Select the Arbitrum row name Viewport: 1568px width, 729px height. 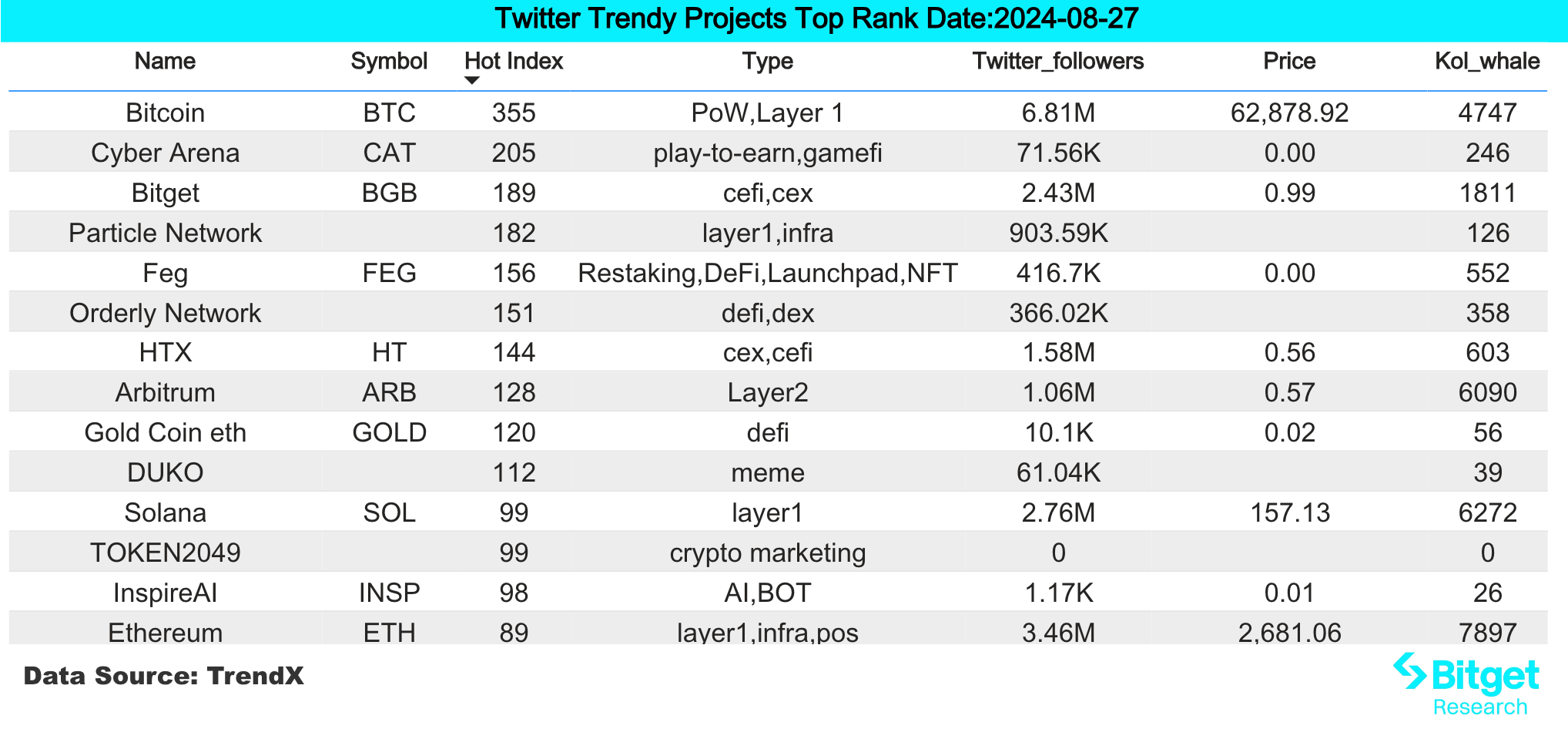click(x=165, y=393)
